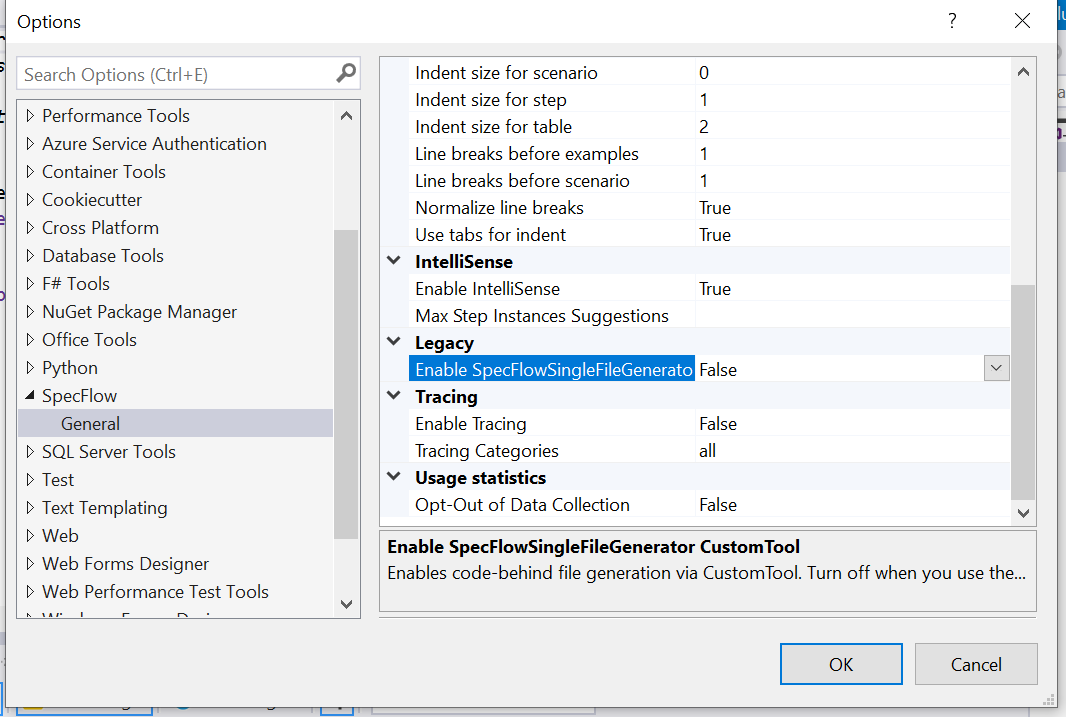1066x717 pixels.
Task: Open the Help question mark button
Action: point(953,21)
